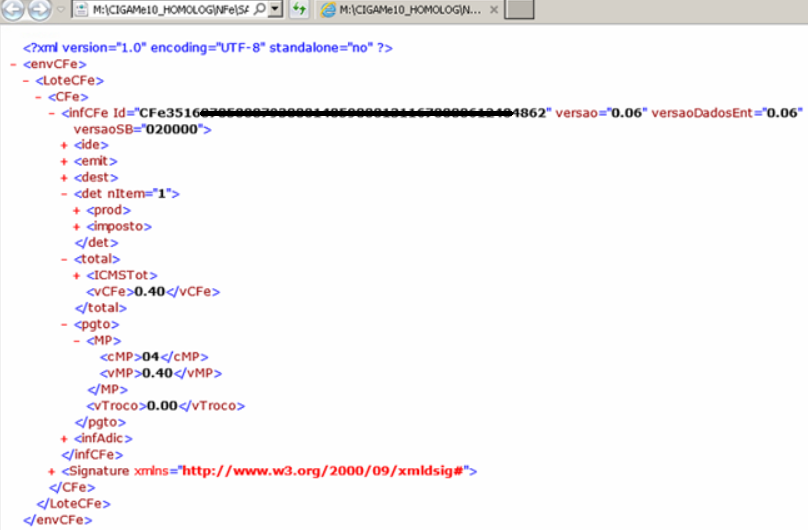The image size is (809, 530).
Task: Click the versaoDadosEnt value 0.06
Action: (x=782, y=113)
